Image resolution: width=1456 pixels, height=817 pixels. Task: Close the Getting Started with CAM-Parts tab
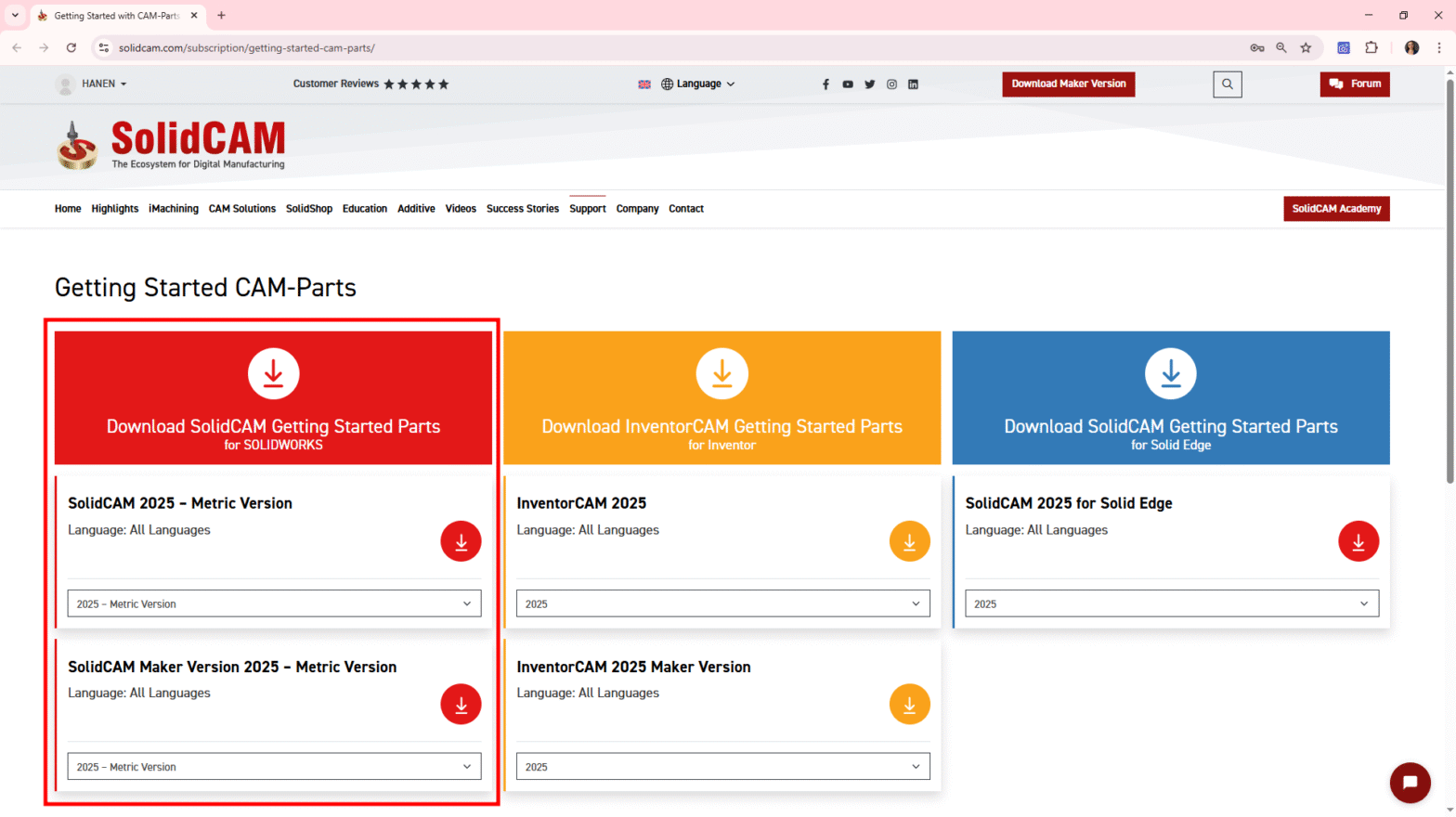coord(194,16)
